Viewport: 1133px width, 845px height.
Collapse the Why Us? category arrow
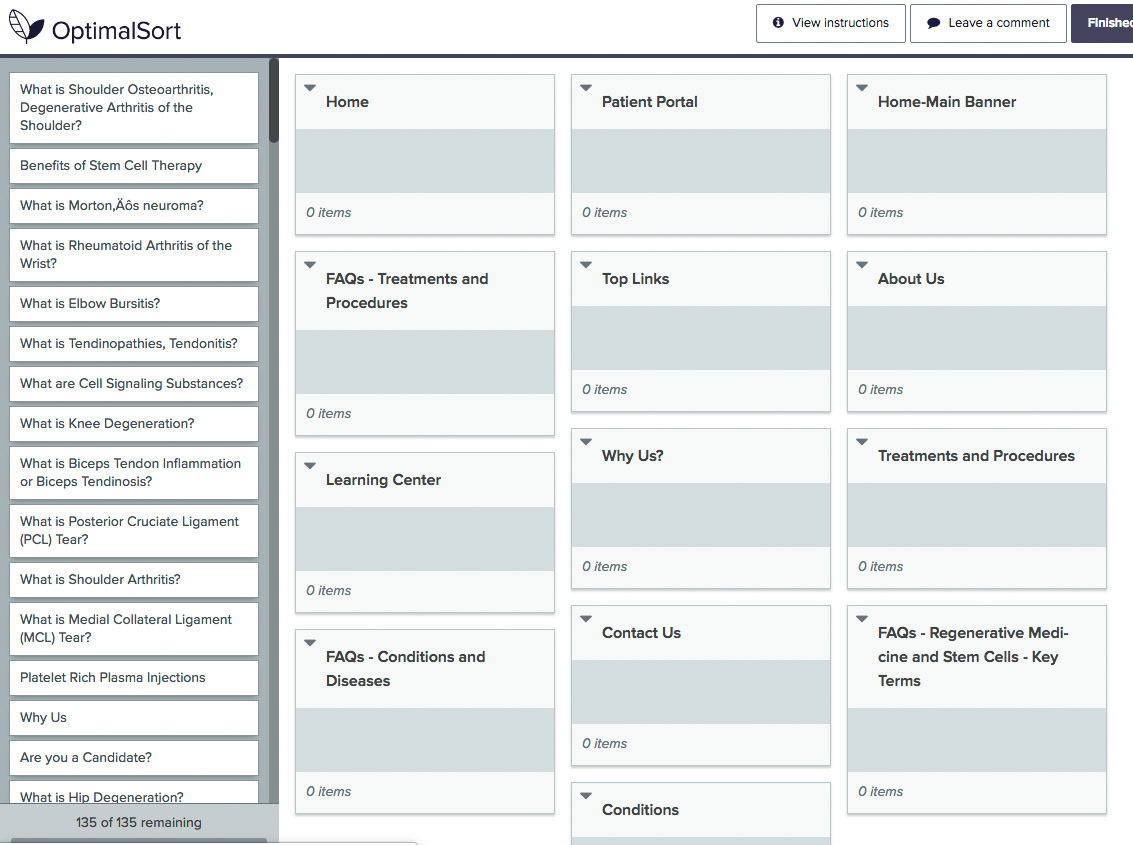point(586,442)
